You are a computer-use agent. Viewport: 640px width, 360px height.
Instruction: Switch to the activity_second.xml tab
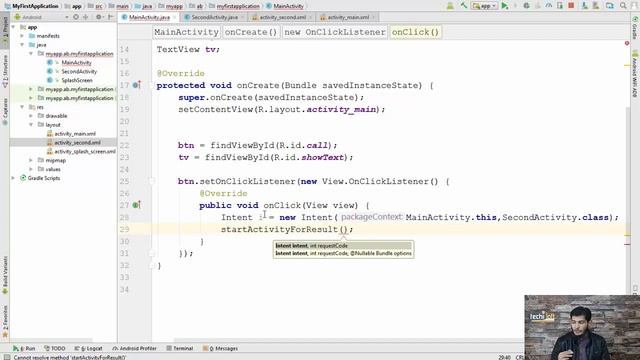282,17
